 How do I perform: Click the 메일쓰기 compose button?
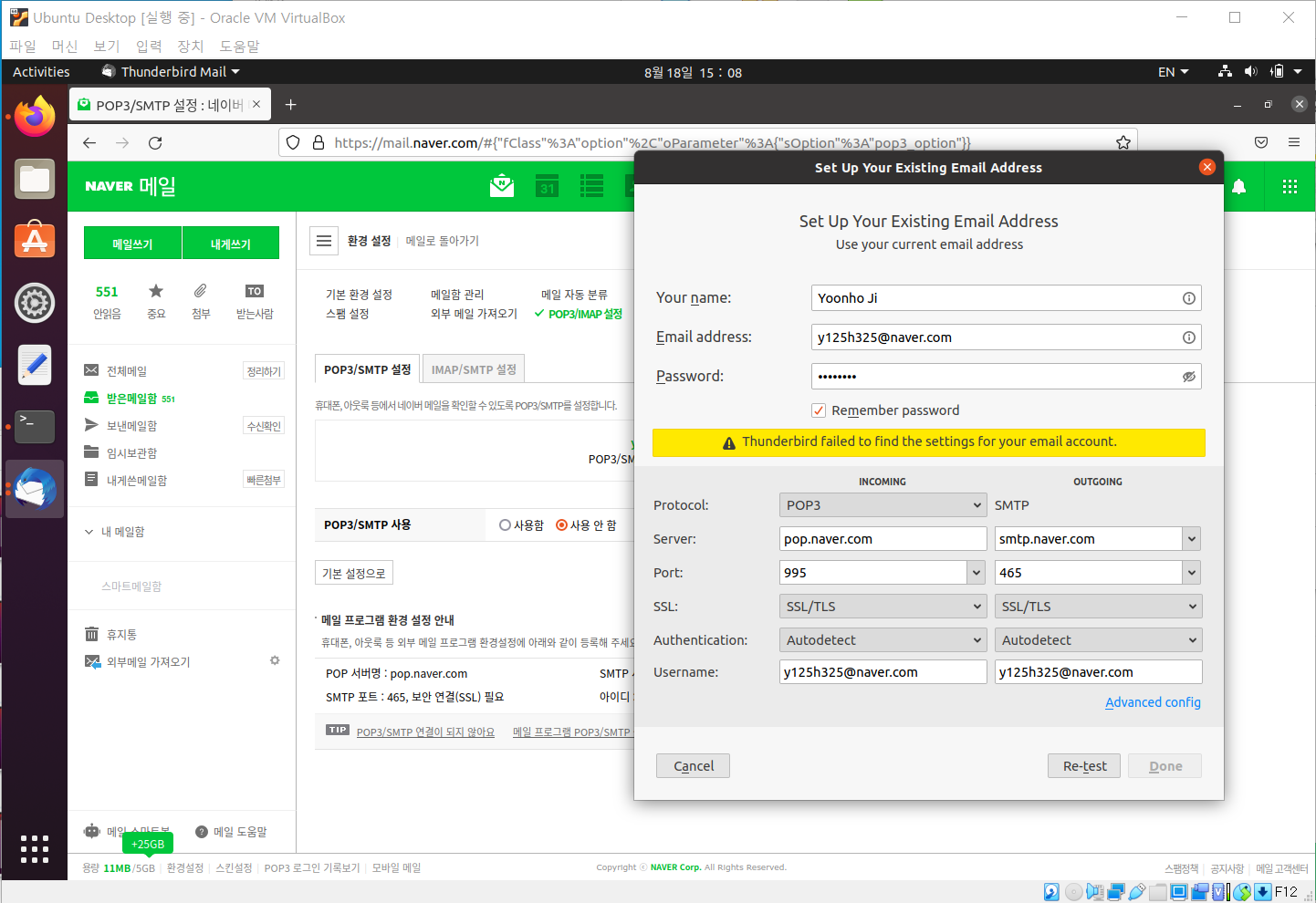(132, 244)
